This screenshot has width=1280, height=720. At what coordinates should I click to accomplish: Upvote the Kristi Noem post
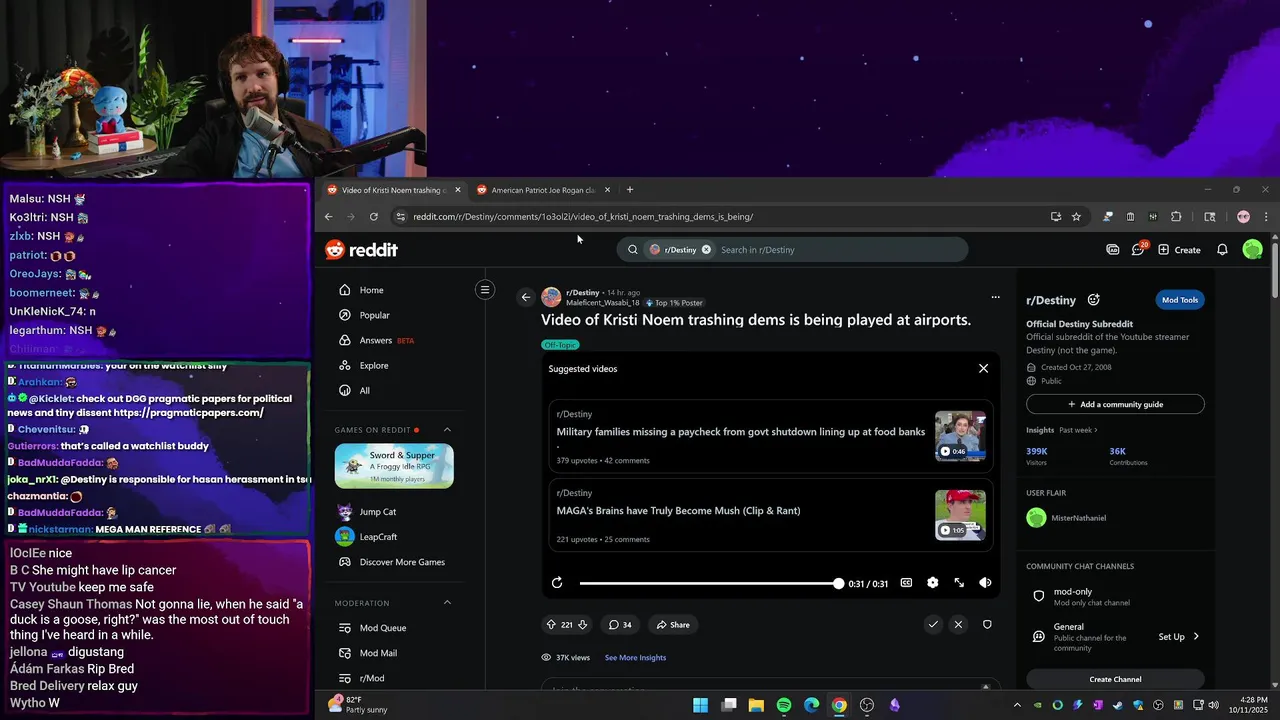pos(551,625)
